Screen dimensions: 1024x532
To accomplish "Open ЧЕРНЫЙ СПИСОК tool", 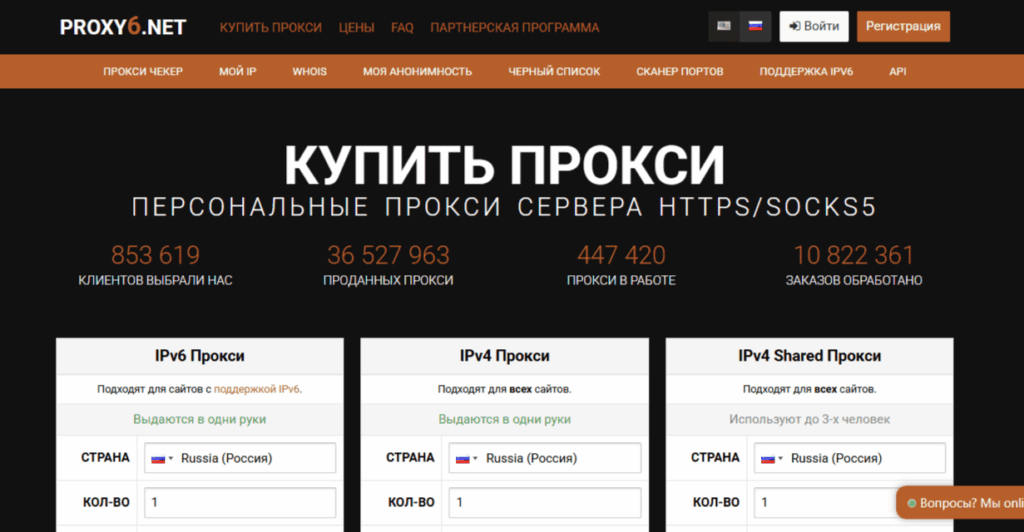I will [554, 72].
